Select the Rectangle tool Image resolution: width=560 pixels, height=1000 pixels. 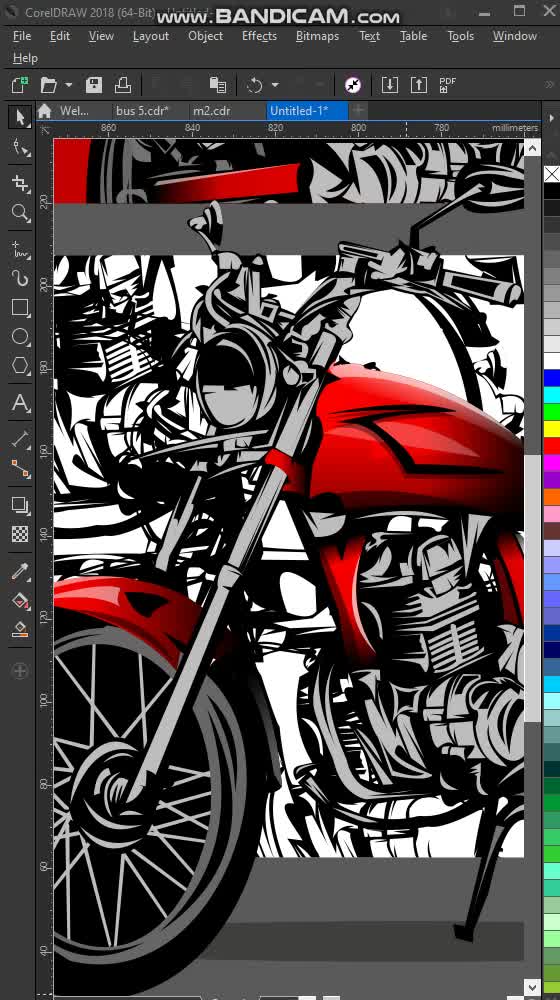(x=20, y=308)
